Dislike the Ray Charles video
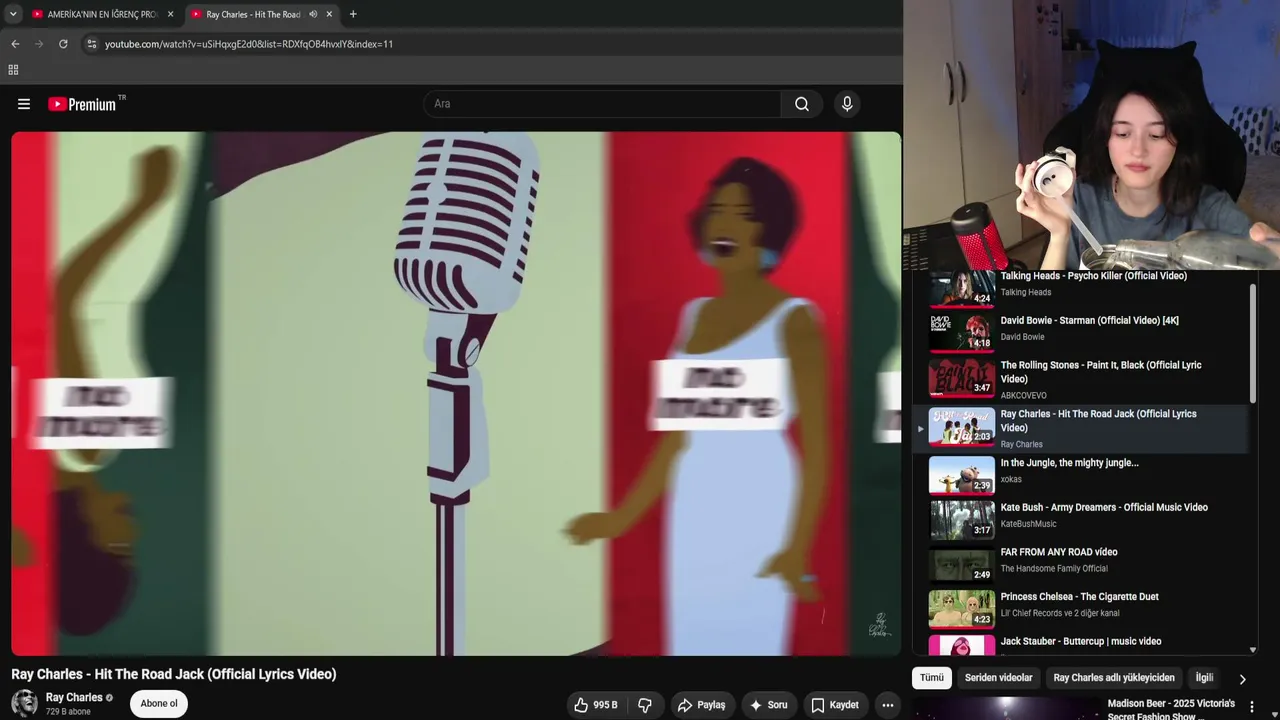This screenshot has height=720, width=1280. (x=645, y=705)
